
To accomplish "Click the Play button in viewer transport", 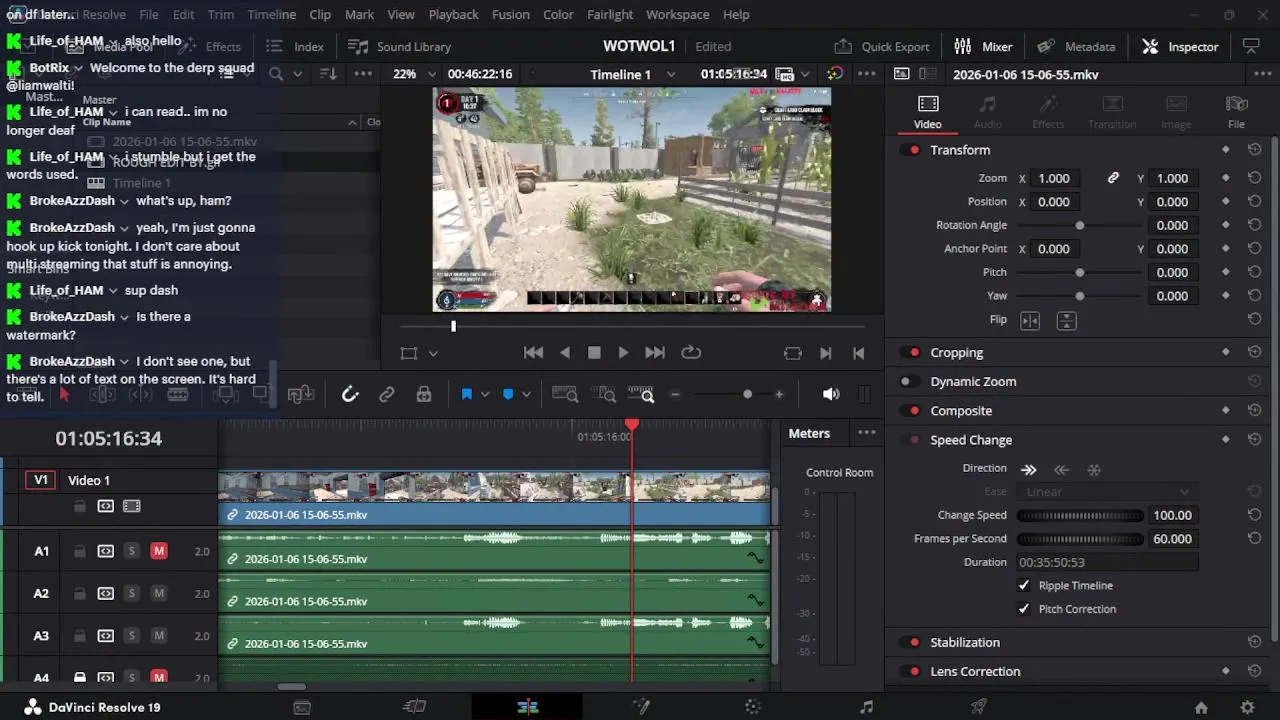I will click(x=623, y=353).
